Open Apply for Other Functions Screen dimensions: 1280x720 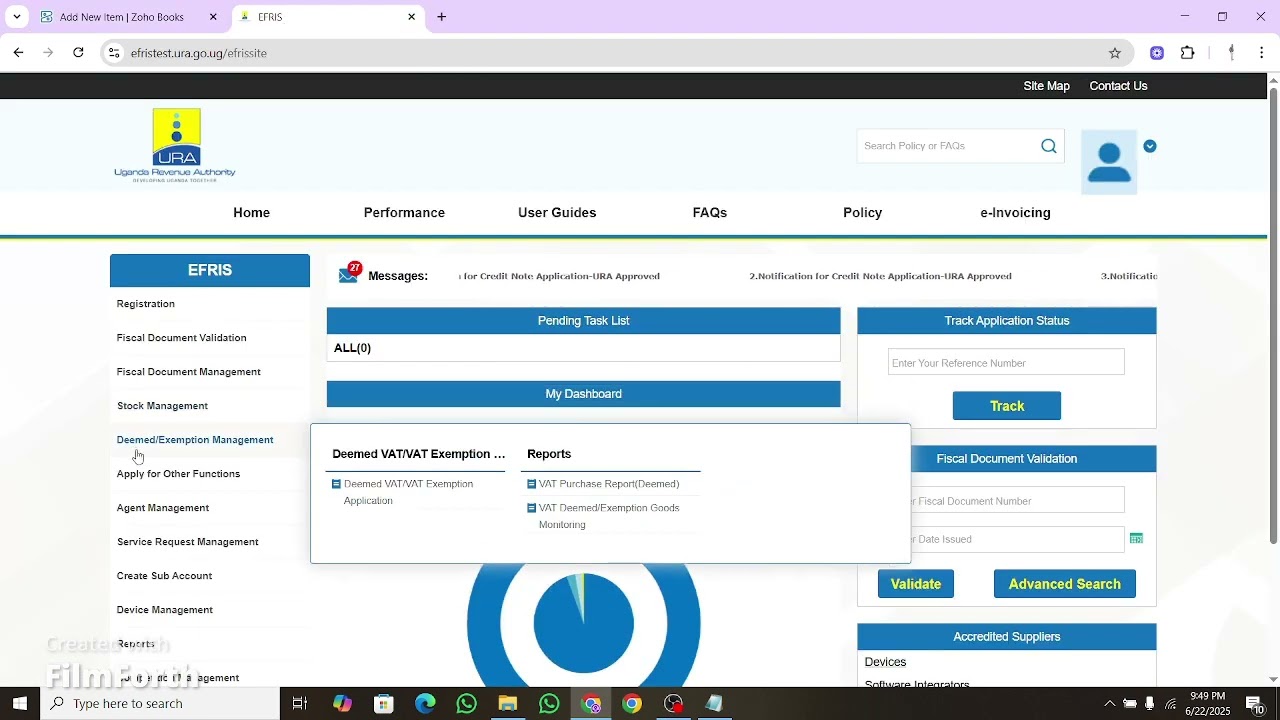click(x=178, y=474)
